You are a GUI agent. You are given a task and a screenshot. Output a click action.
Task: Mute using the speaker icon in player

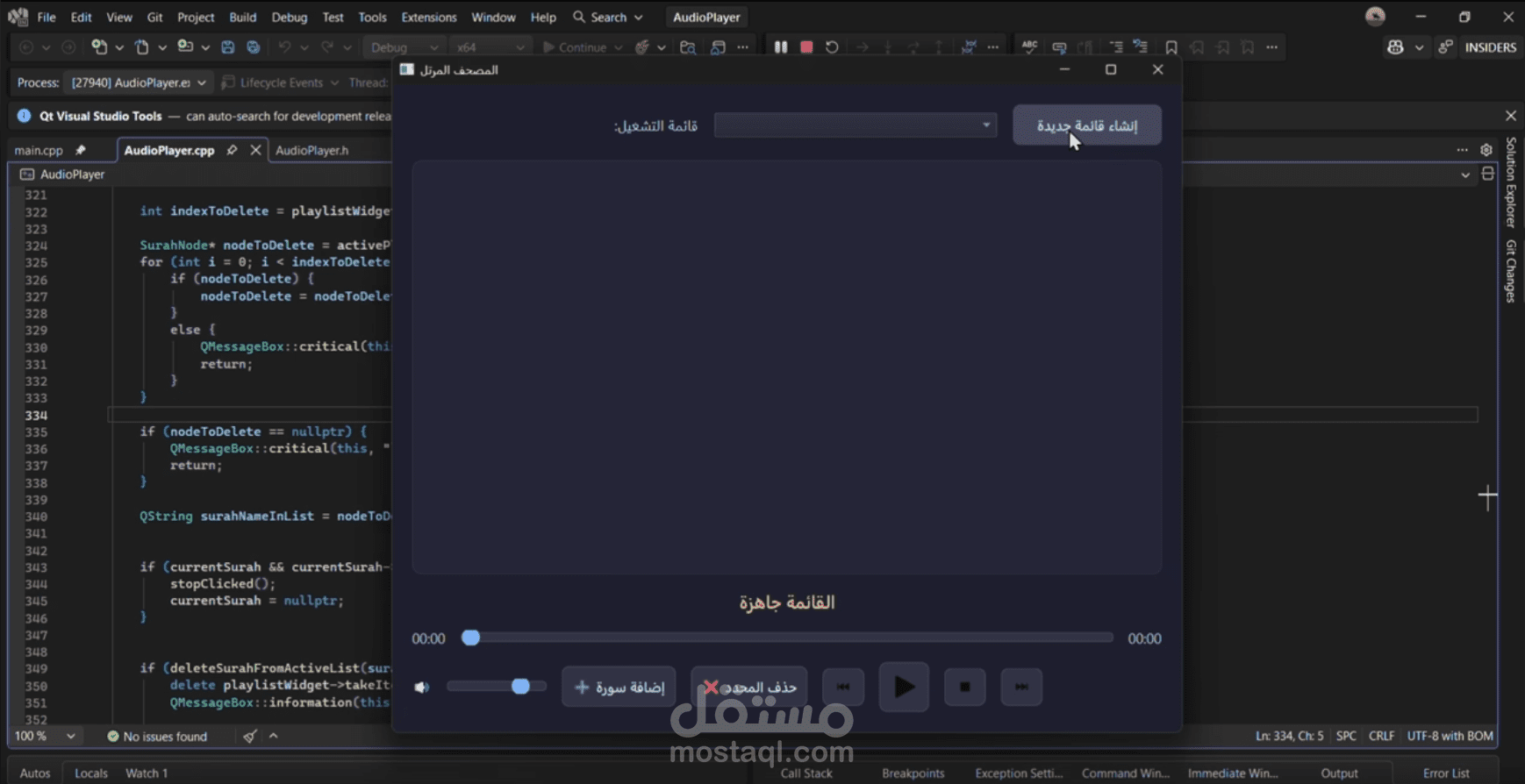click(422, 688)
